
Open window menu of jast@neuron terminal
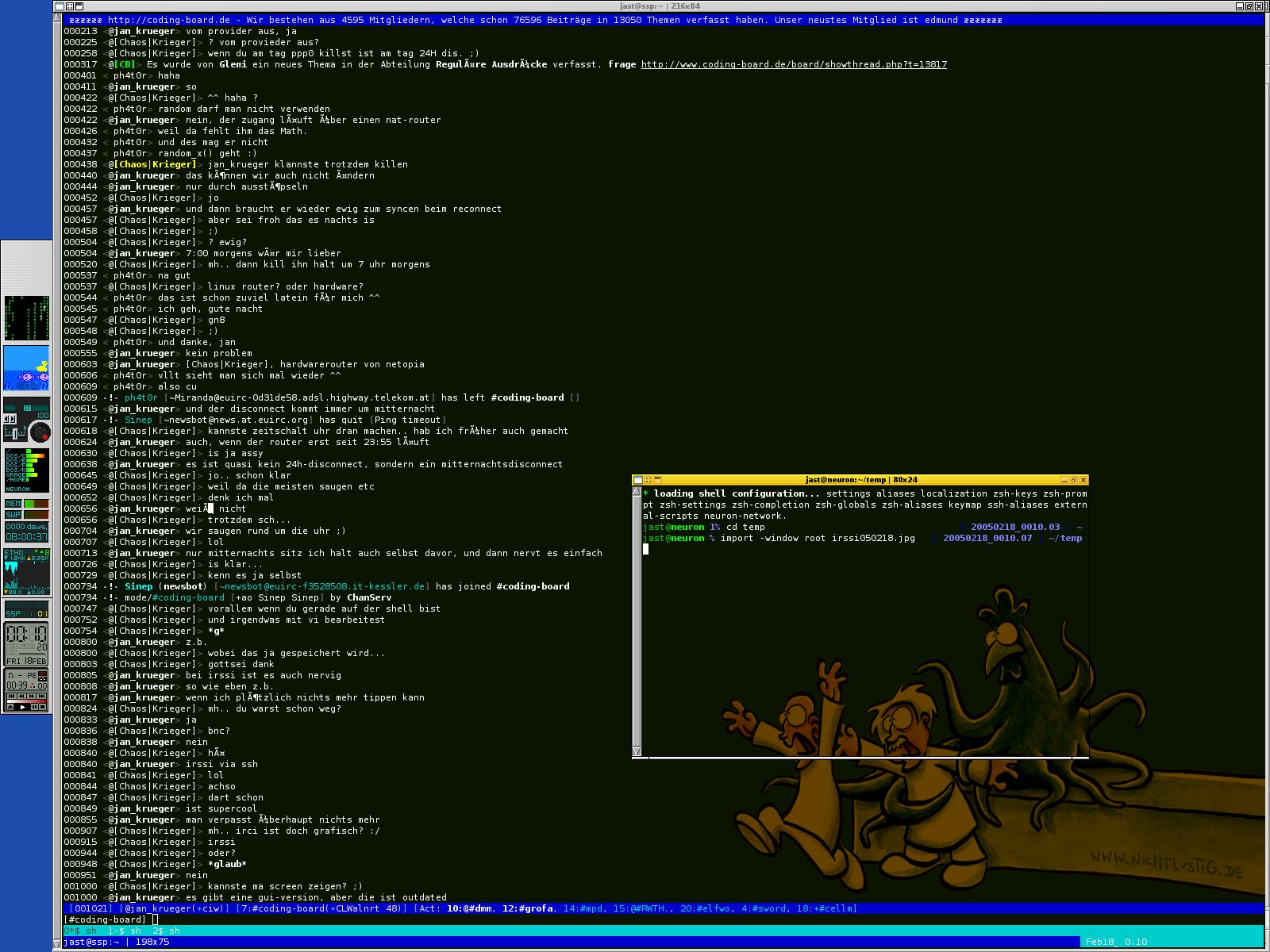click(x=637, y=480)
